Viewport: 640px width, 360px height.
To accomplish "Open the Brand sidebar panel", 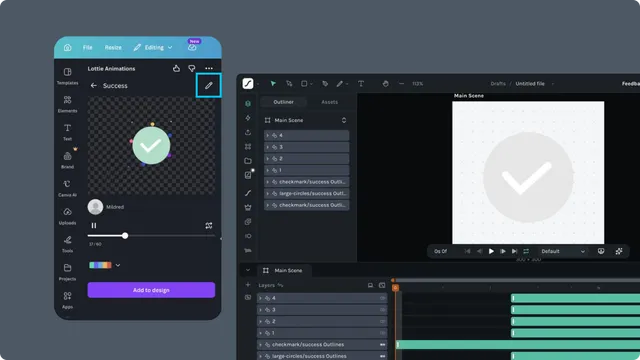I will pyautogui.click(x=67, y=160).
